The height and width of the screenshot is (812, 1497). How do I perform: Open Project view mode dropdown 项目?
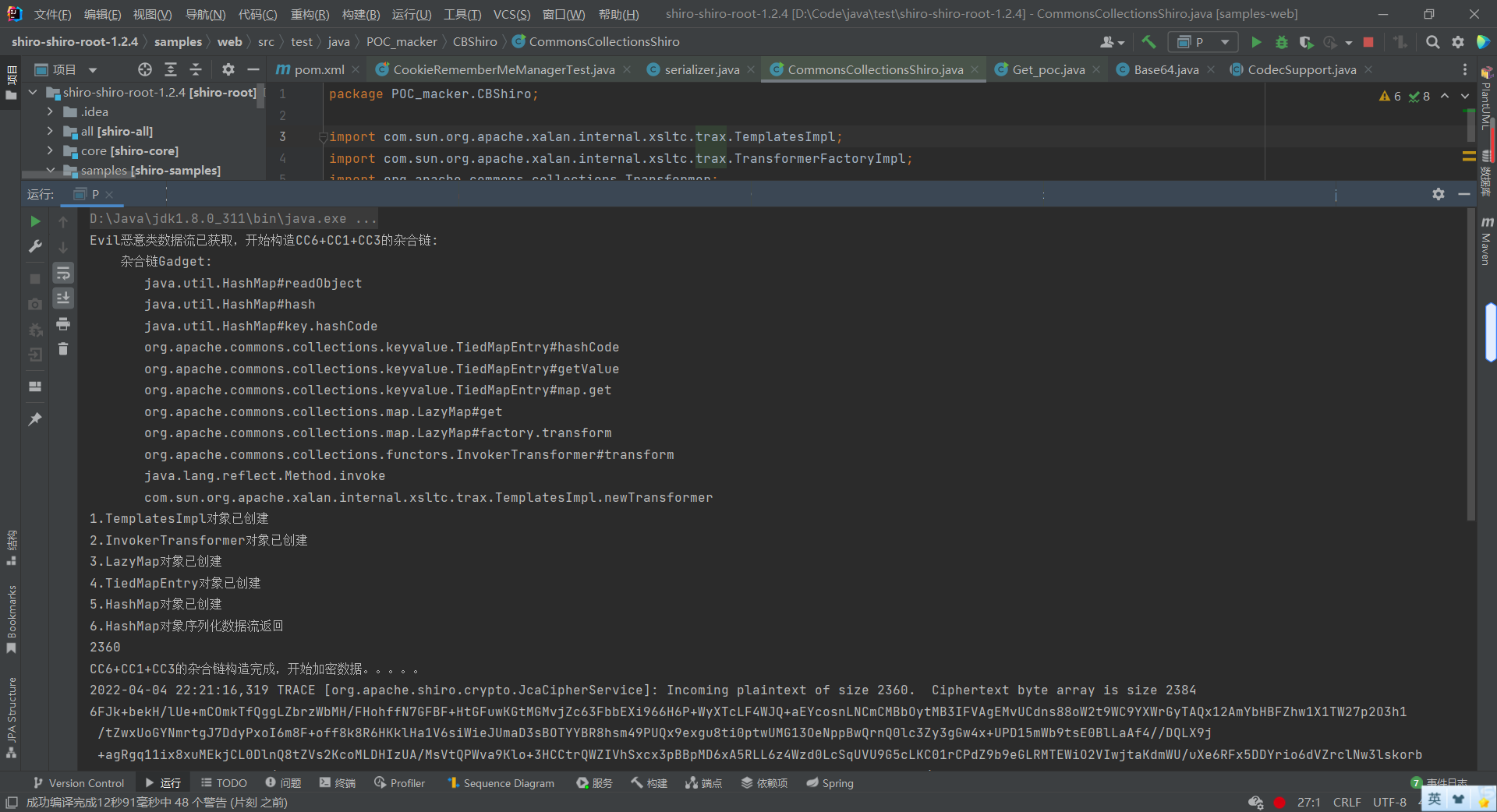click(x=66, y=69)
